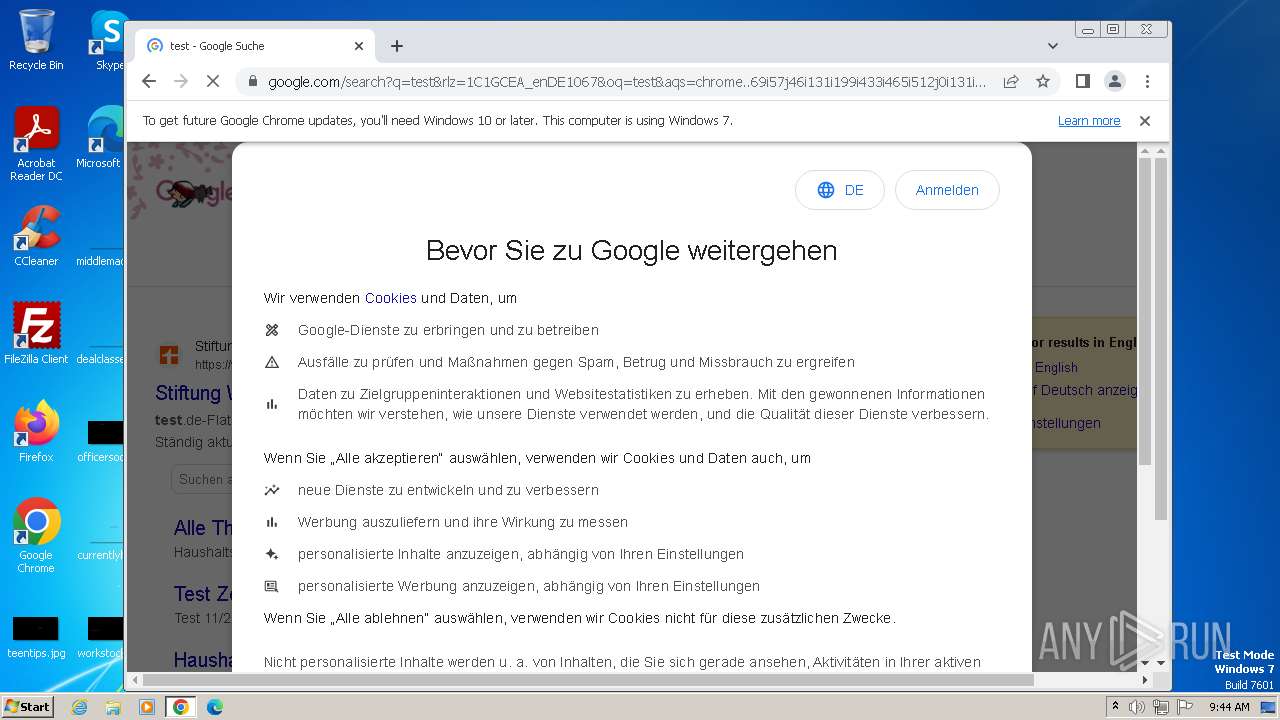Select the teentips.jpg desktop file
1280x720 pixels.
36,638
